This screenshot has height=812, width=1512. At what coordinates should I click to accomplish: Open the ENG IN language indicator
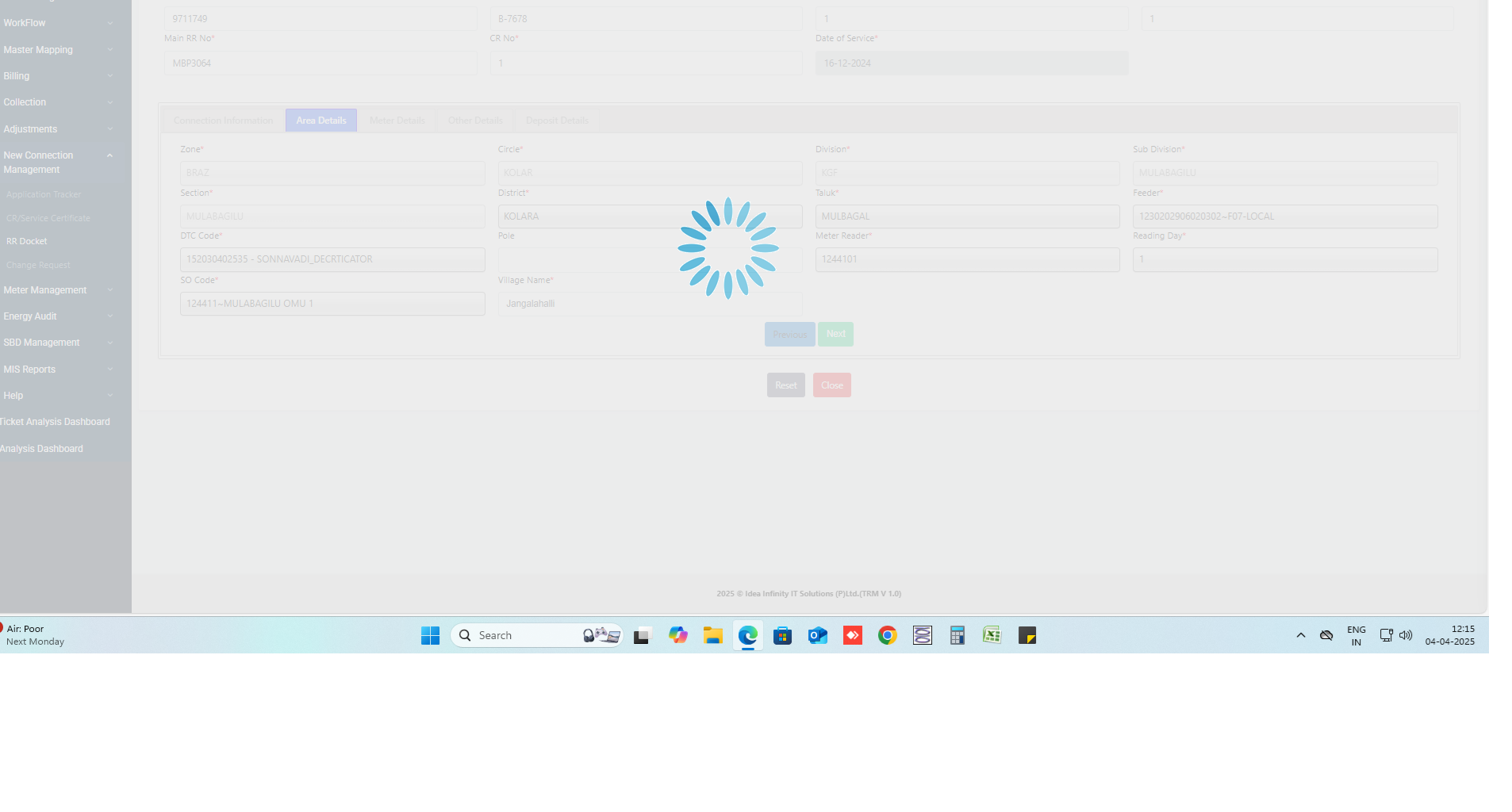point(1357,635)
